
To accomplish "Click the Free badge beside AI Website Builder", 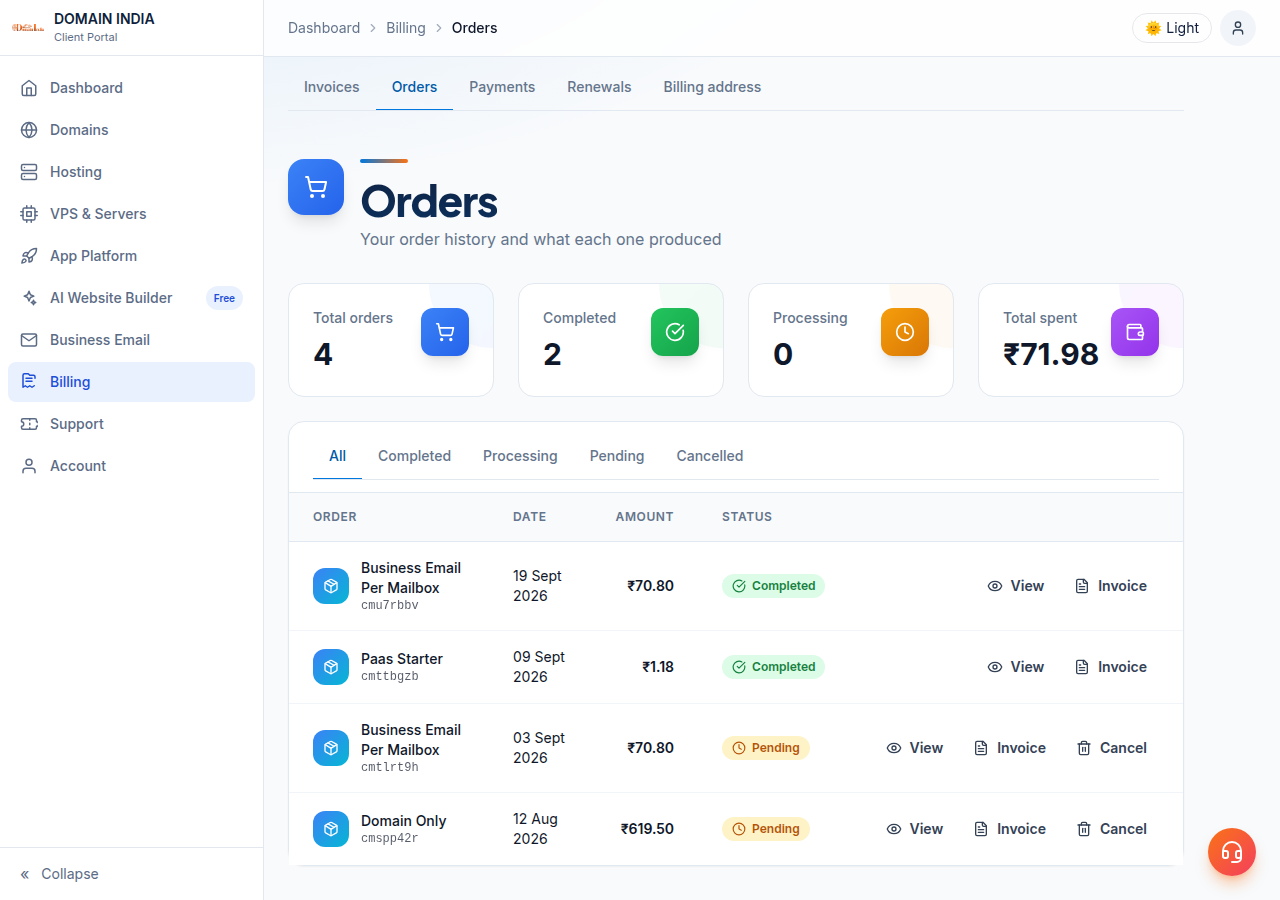I will (224, 298).
